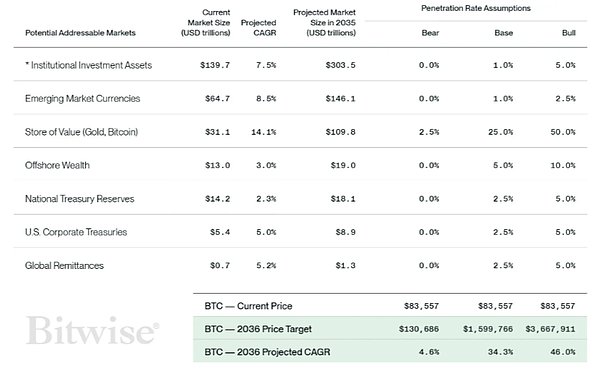Image resolution: width=600 pixels, height=372 pixels.
Task: Click the Penetration Rate Assumptions header
Action: click(476, 8)
